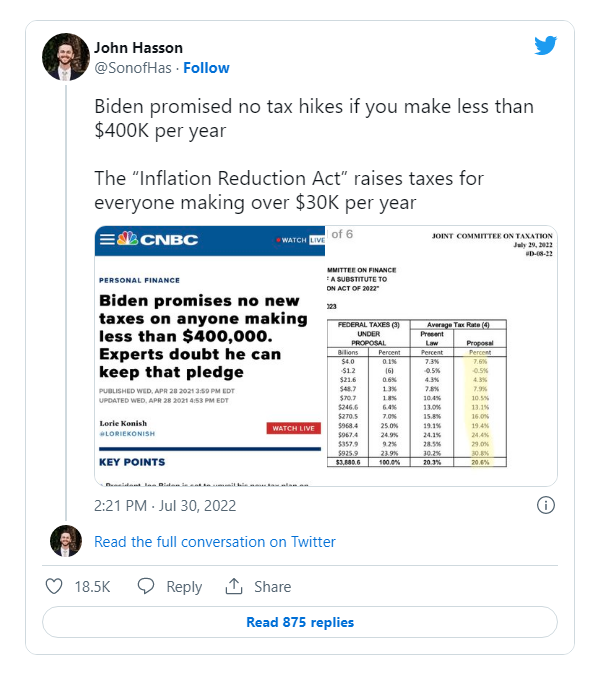This screenshot has height=675, width=597.
Task: Click the share upload arrow icon
Action: click(234, 586)
